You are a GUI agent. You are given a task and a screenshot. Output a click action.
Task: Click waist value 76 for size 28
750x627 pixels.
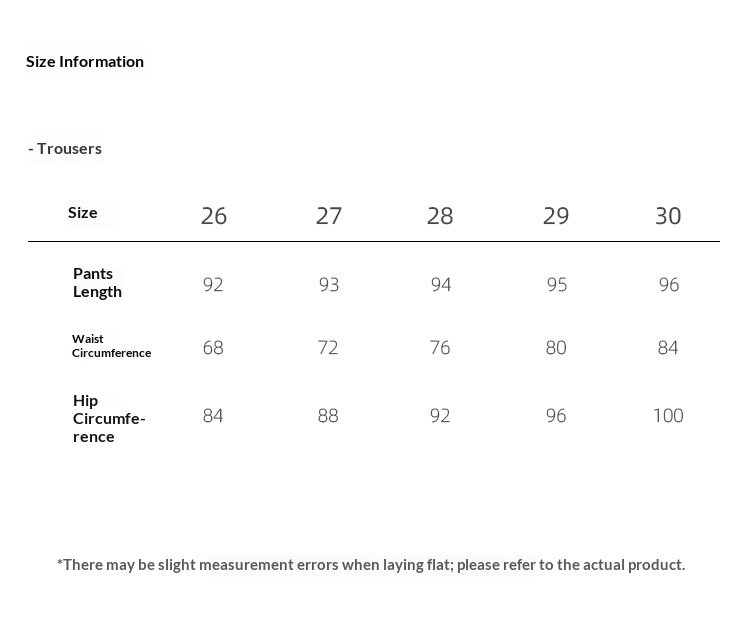tap(440, 348)
